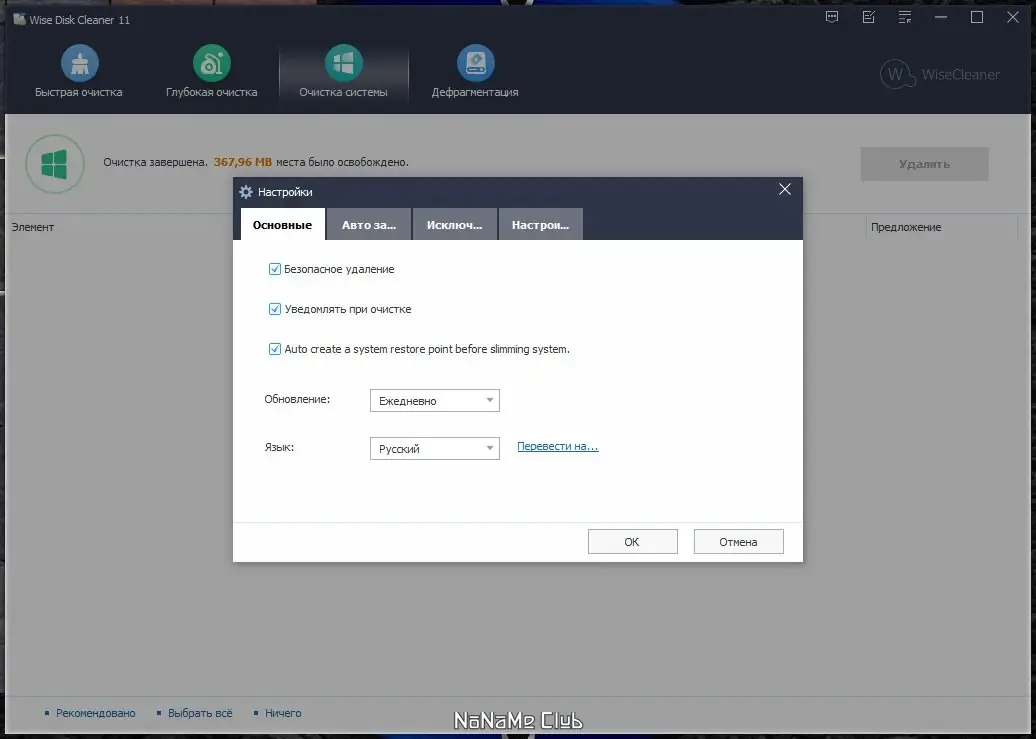Switch to the Исключ... tab
1036x739 pixels.
[455, 225]
